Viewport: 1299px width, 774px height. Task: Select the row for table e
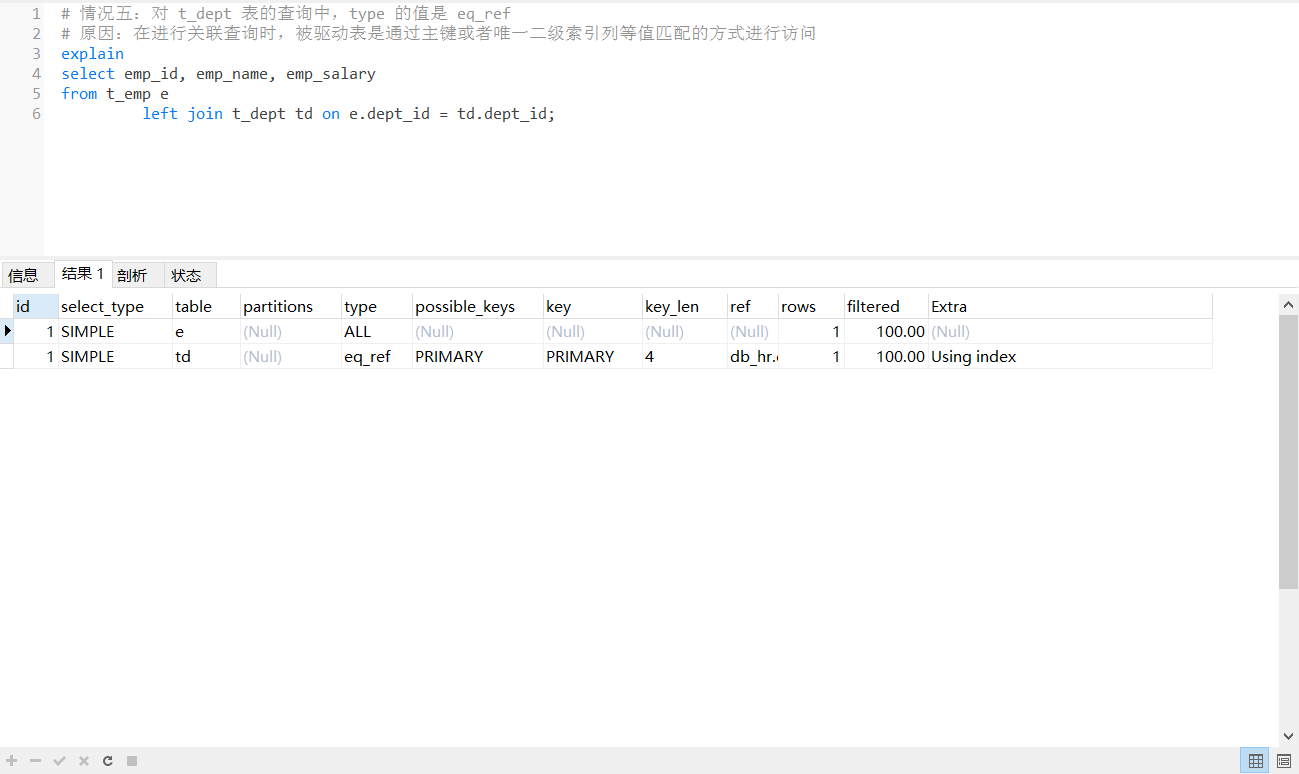pos(180,331)
